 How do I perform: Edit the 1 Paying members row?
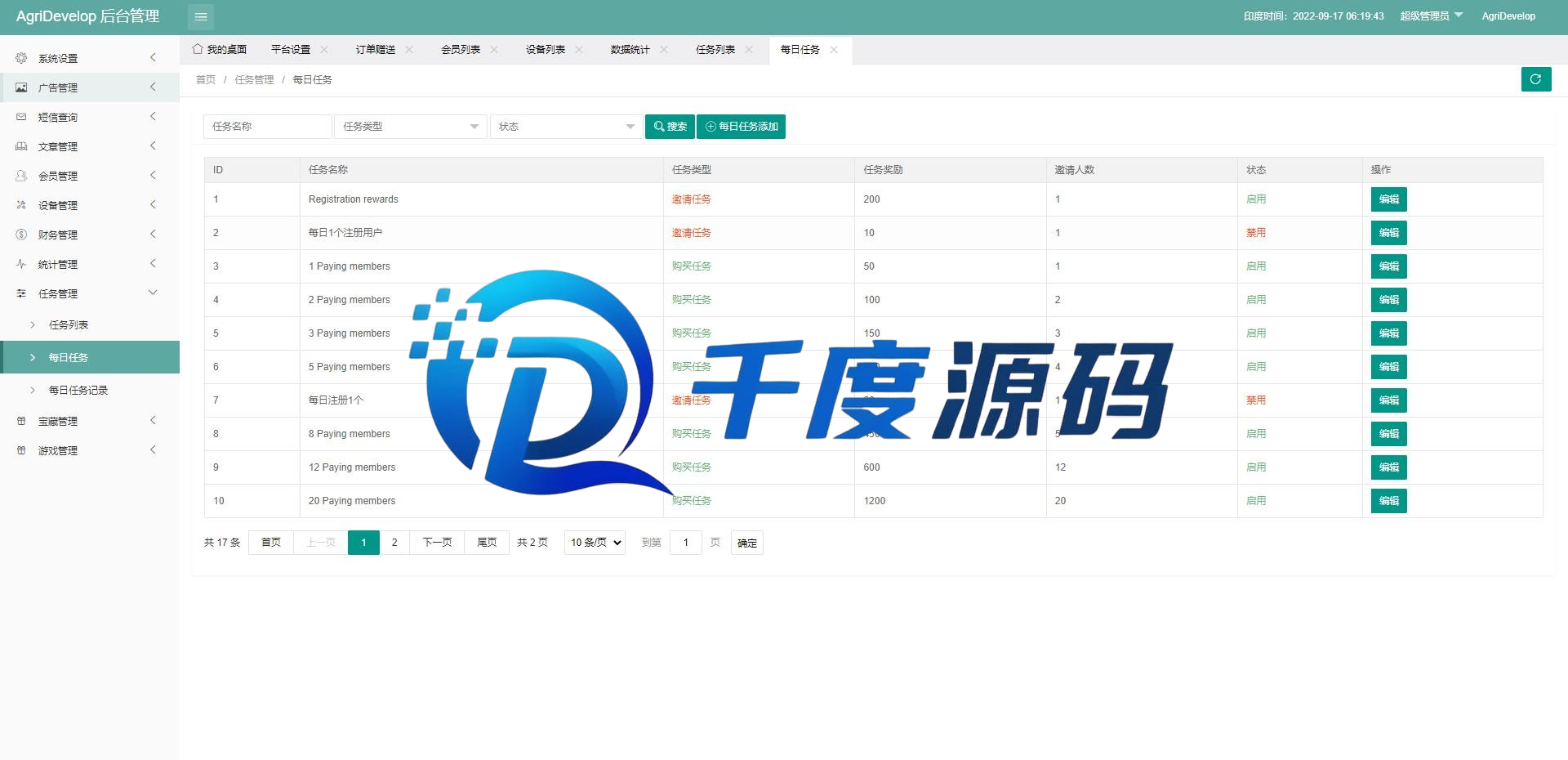point(1388,266)
